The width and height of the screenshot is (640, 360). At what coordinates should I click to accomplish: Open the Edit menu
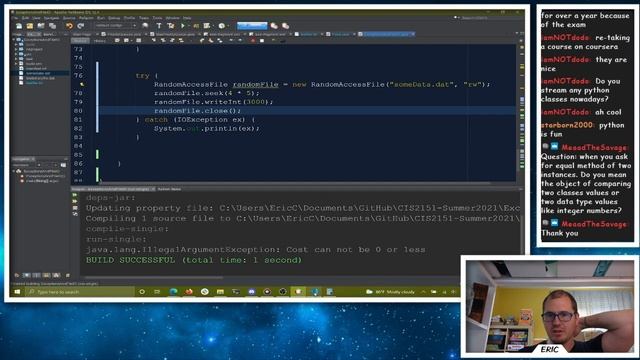pyautogui.click(x=25, y=18)
